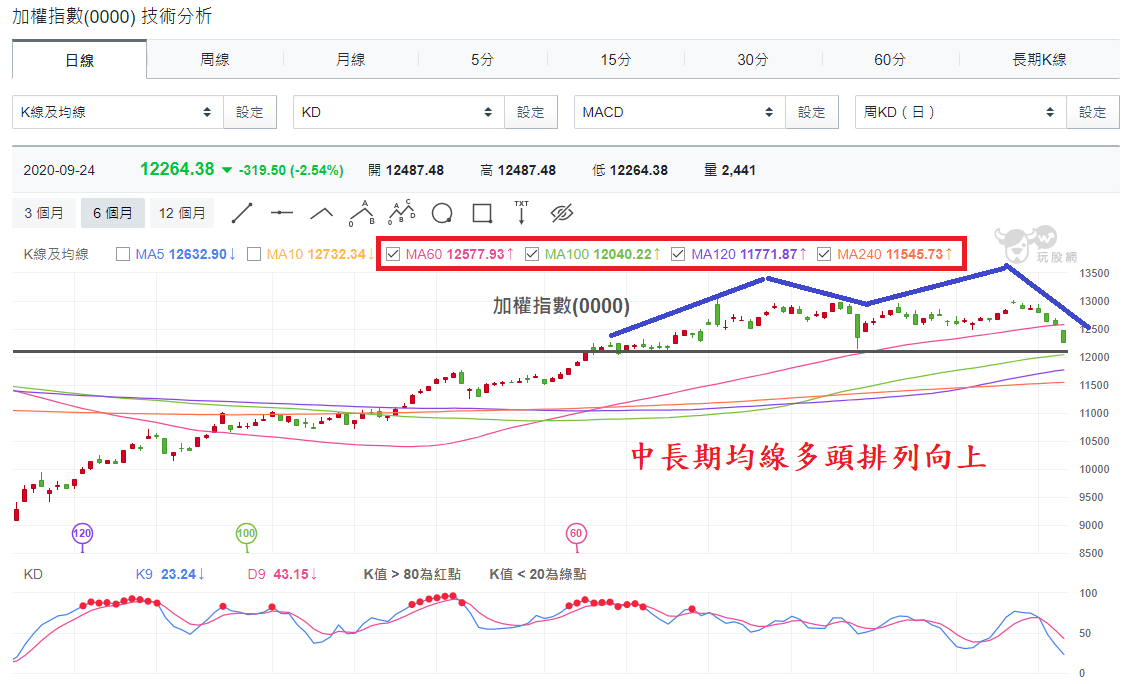Switch to the 日線 tab
Image resolution: width=1132 pixels, height=684 pixels.
coord(79,60)
